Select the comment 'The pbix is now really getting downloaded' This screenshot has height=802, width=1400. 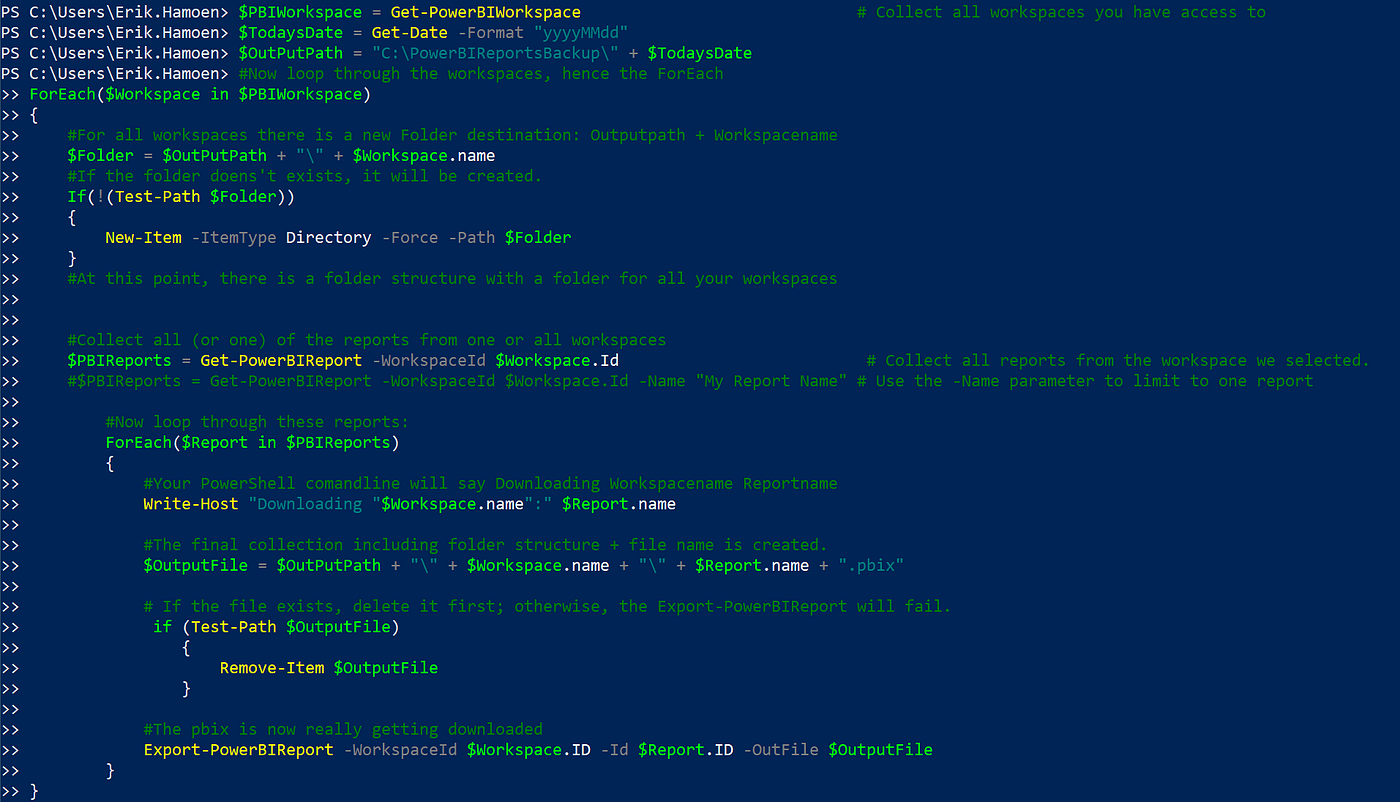343,729
